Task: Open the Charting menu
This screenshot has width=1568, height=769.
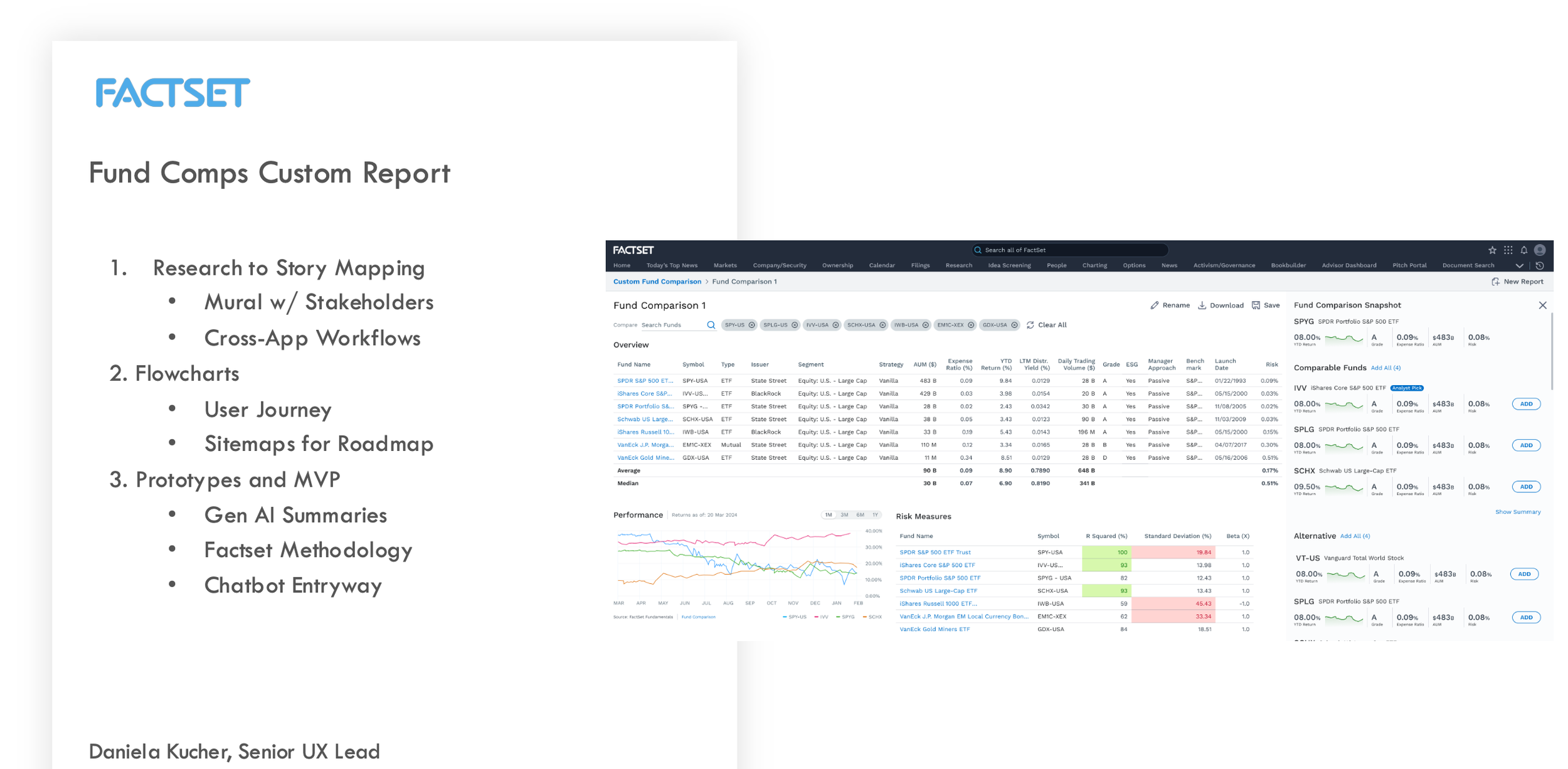Action: [1094, 265]
